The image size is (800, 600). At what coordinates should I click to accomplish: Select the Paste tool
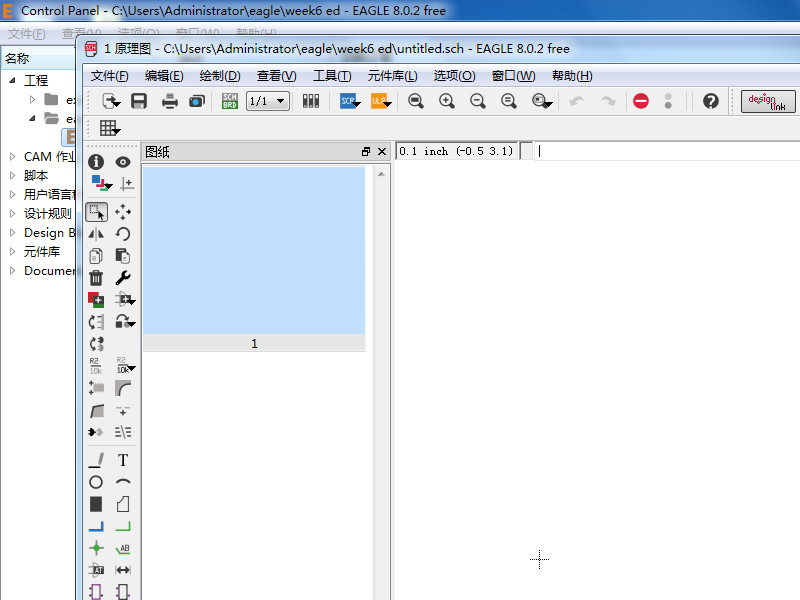[x=123, y=256]
